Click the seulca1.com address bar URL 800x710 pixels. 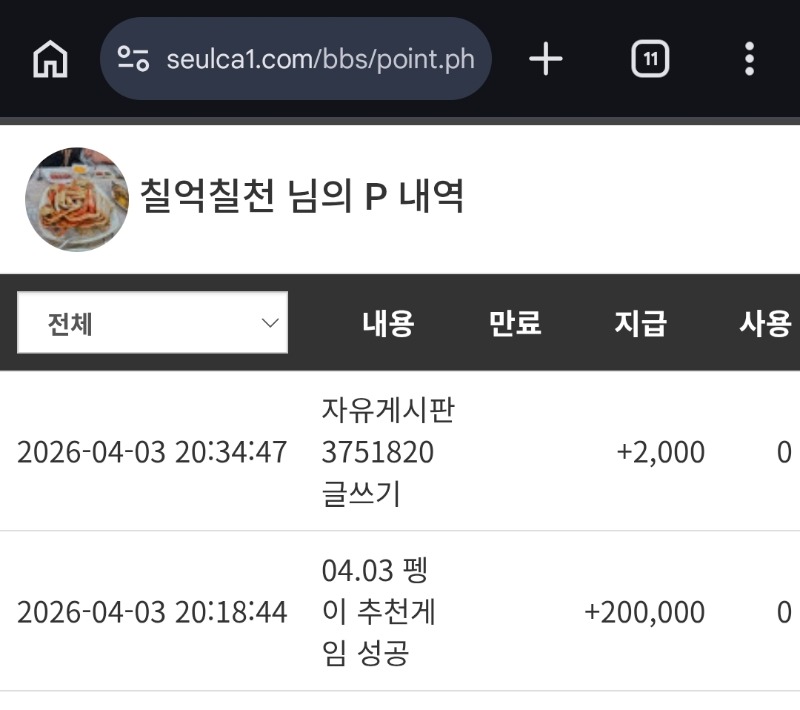click(x=320, y=59)
